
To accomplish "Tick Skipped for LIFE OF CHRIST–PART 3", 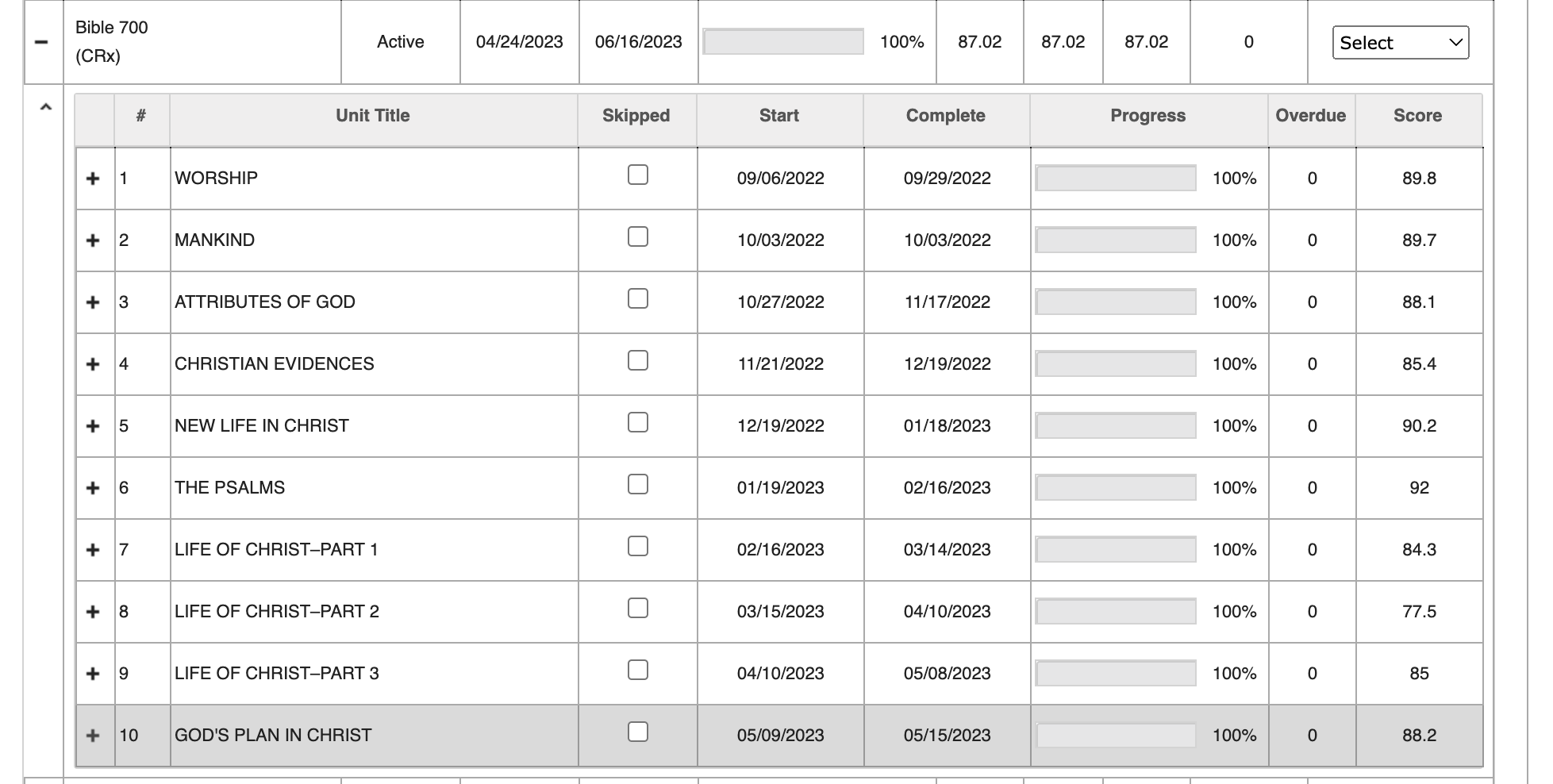I will tap(638, 670).
